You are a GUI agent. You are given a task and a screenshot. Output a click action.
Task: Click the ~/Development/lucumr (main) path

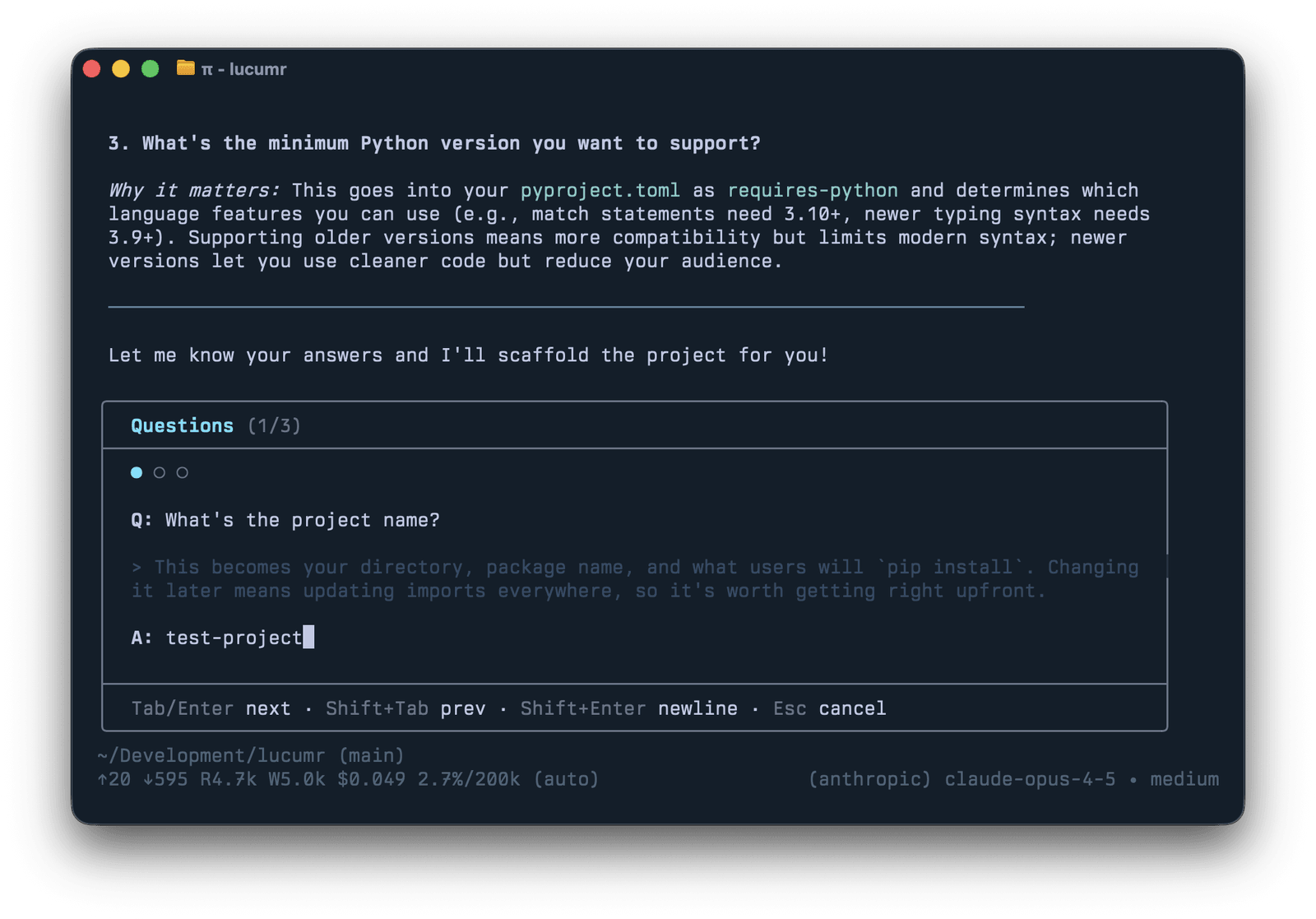251,755
